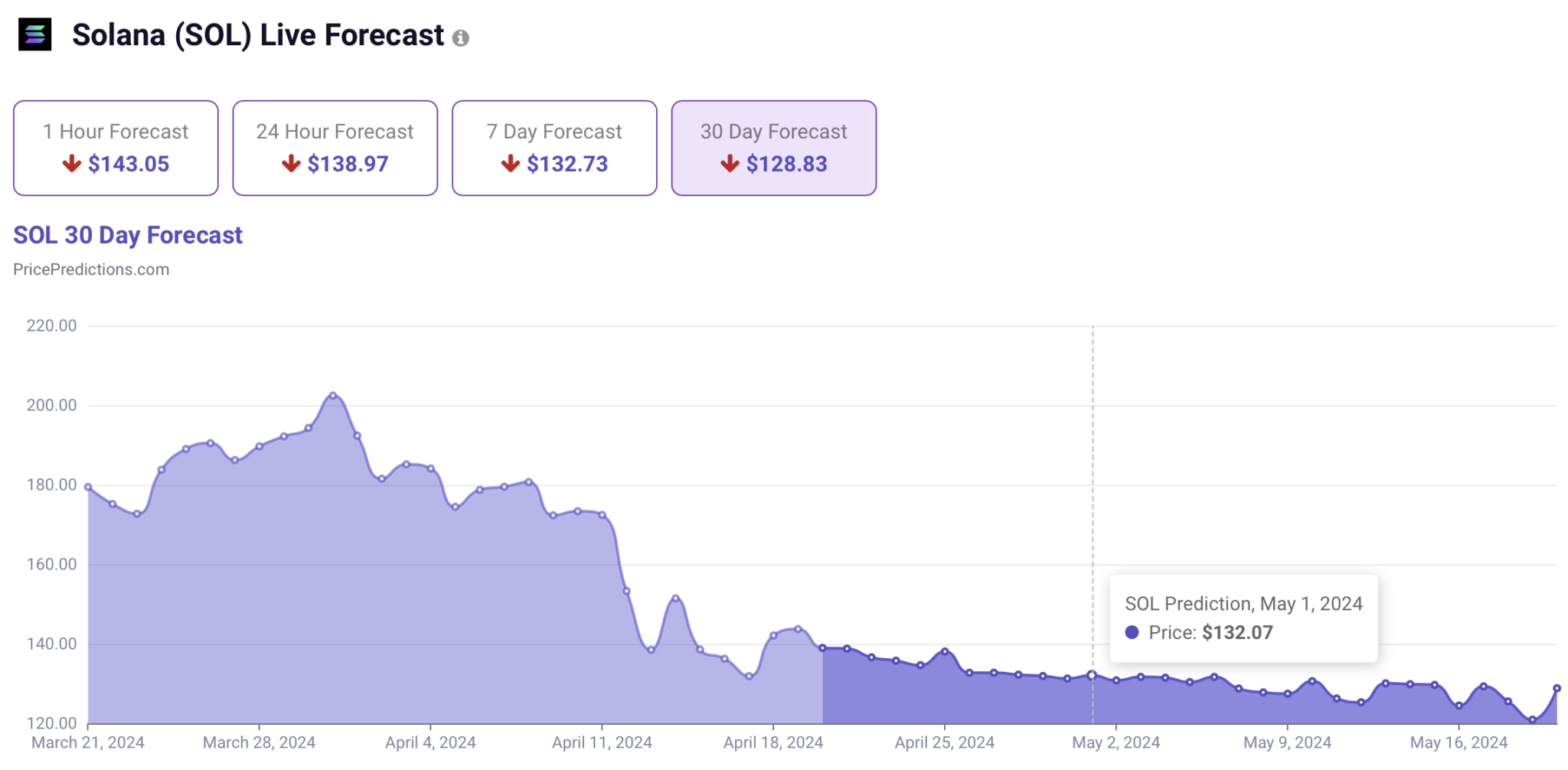The width and height of the screenshot is (1568, 770).
Task: Click the 220.00 y-axis label
Action: point(52,326)
